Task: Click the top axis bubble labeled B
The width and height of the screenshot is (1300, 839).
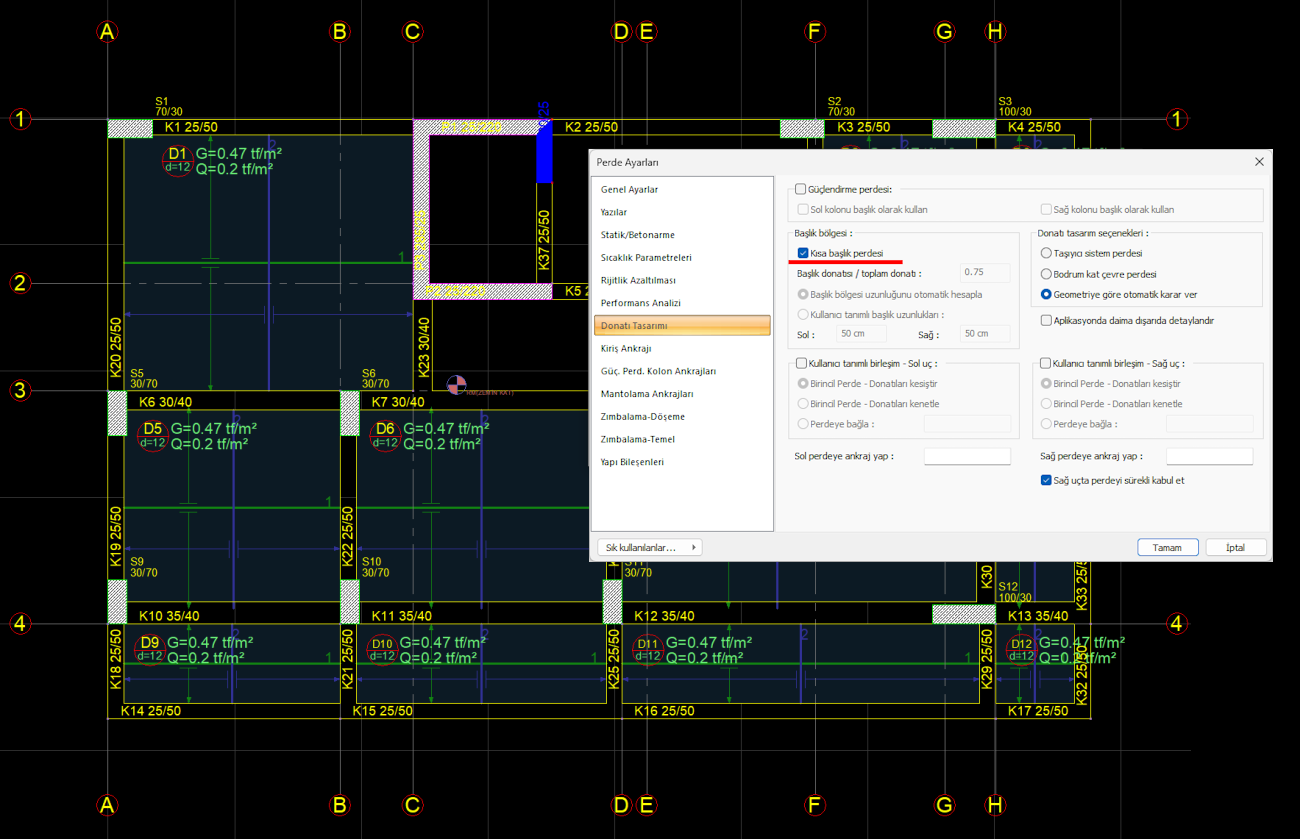Action: click(339, 32)
